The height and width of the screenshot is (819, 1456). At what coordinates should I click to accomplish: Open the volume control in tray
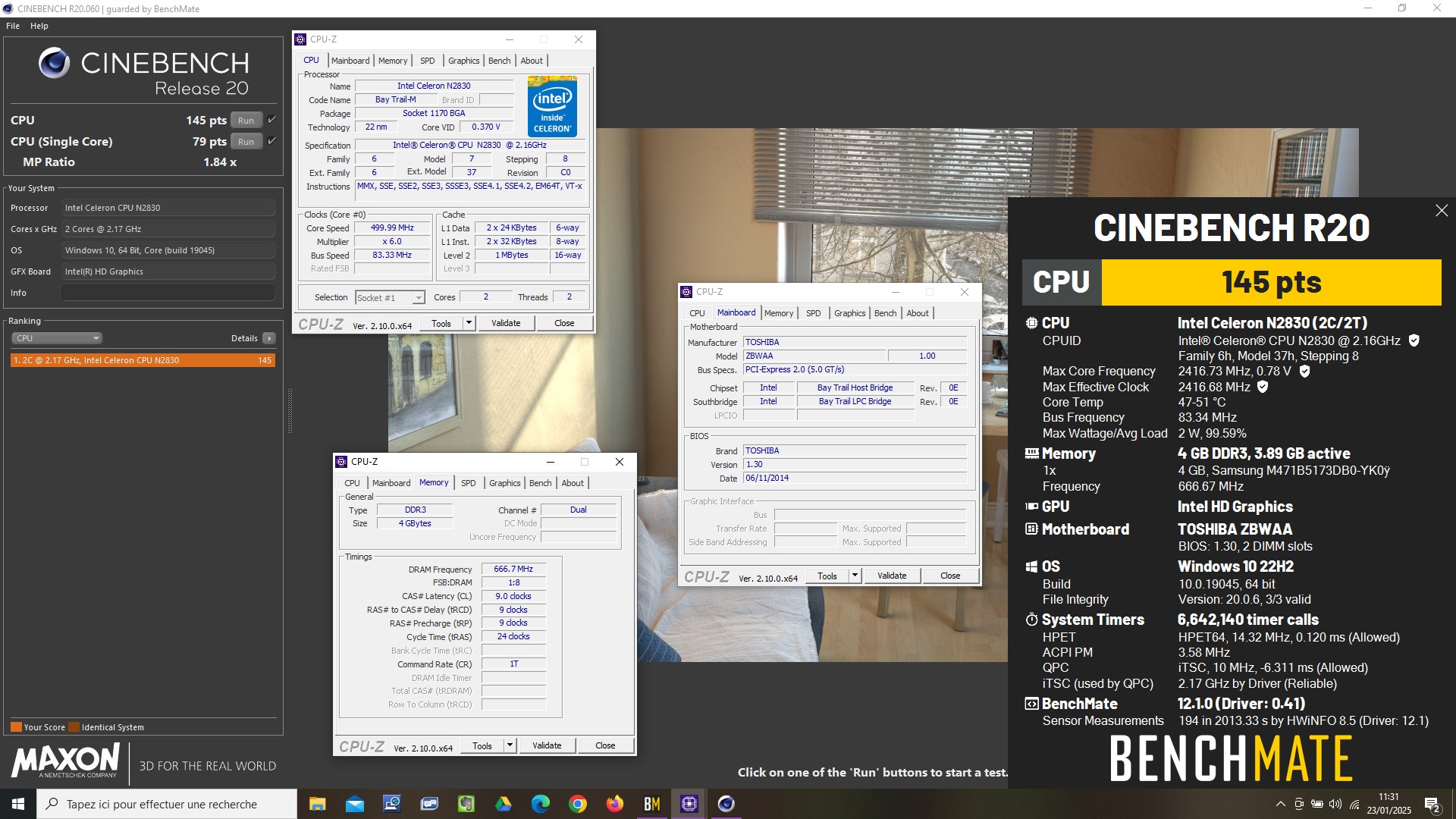tap(1335, 804)
